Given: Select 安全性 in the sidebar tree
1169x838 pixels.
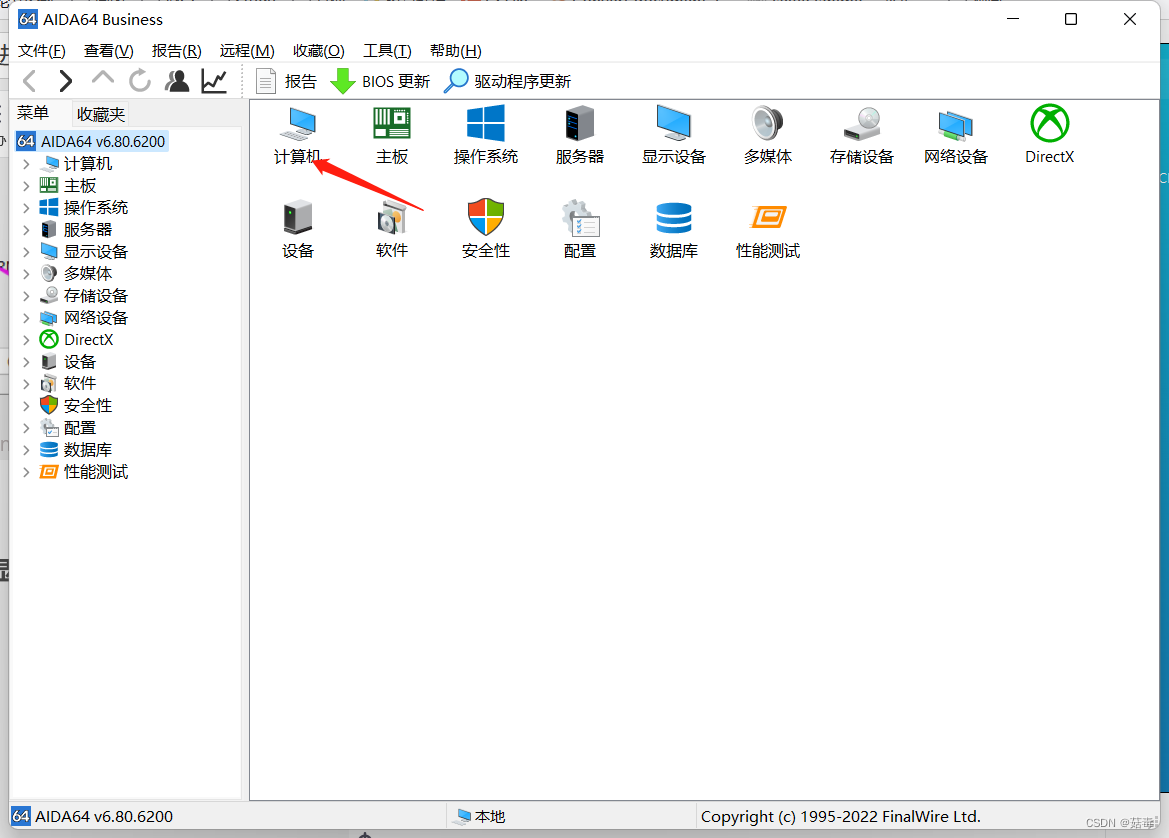Looking at the screenshot, I should (88, 406).
